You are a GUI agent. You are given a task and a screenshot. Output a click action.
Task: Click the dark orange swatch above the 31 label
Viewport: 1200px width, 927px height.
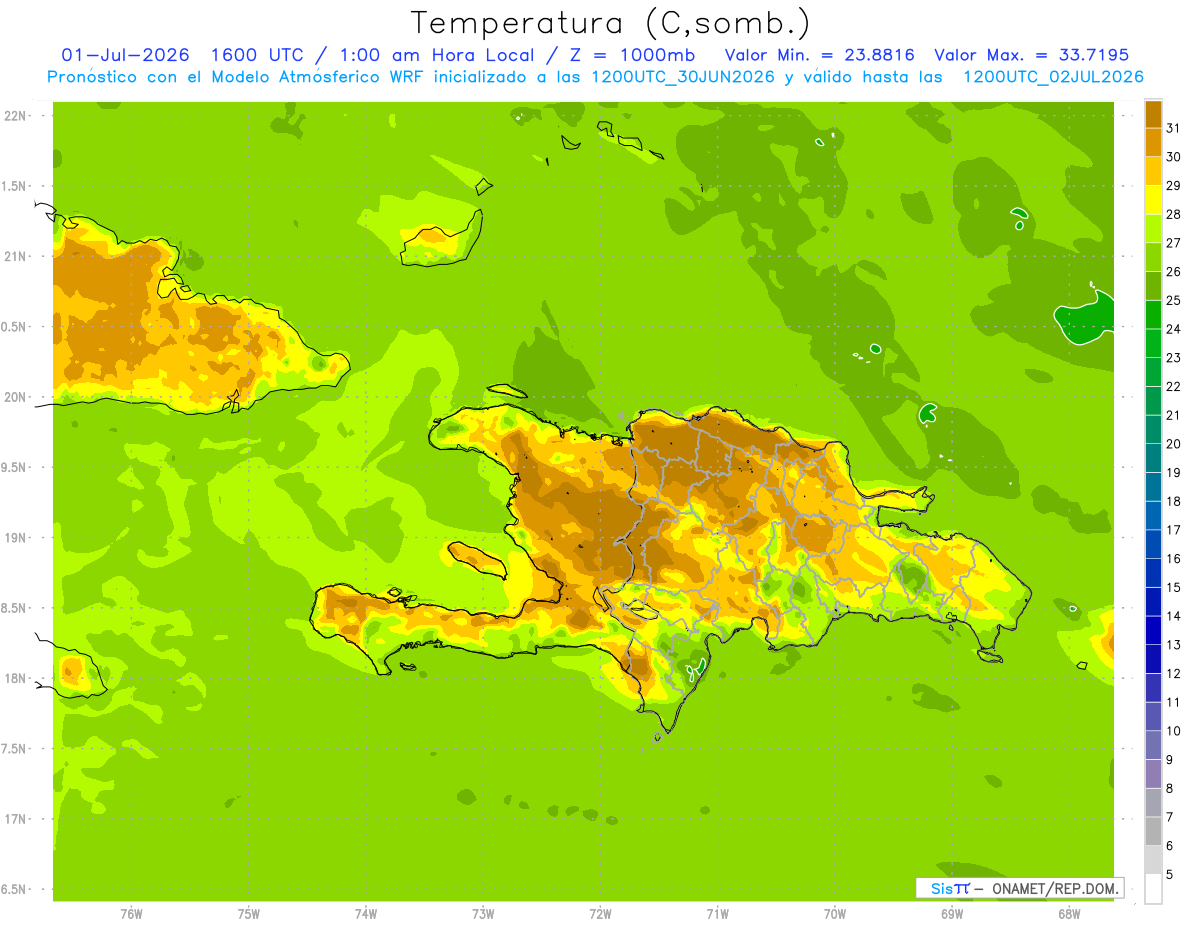pos(1153,114)
